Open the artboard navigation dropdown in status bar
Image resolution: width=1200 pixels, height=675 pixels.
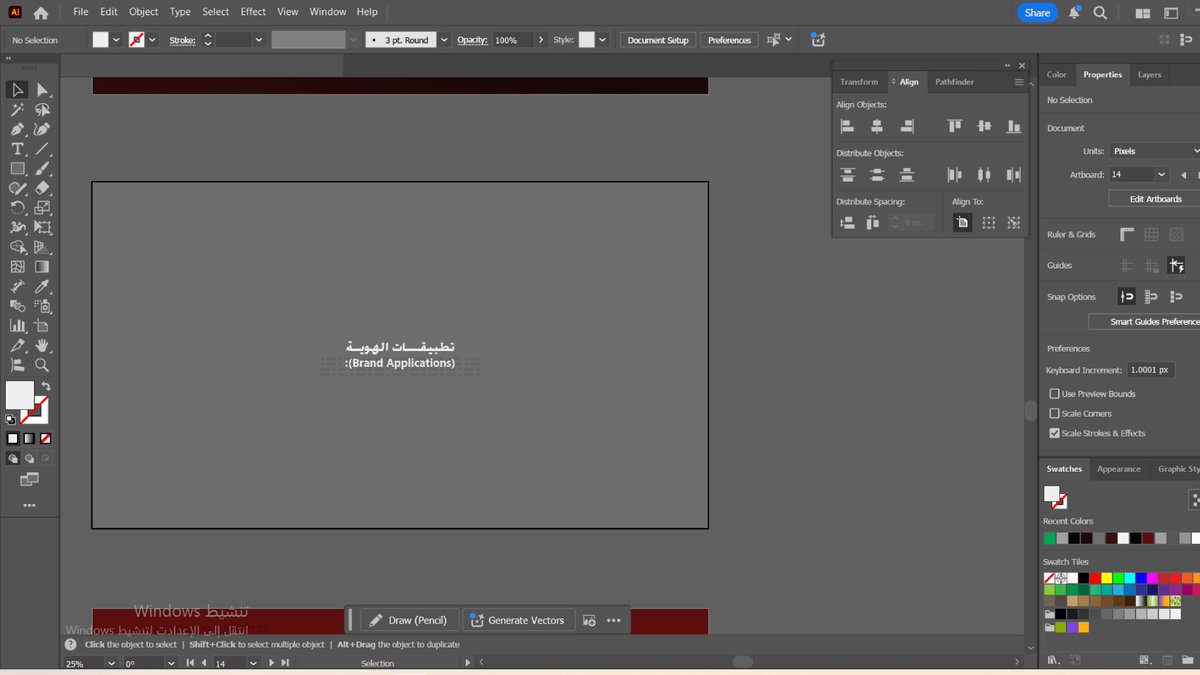point(252,663)
